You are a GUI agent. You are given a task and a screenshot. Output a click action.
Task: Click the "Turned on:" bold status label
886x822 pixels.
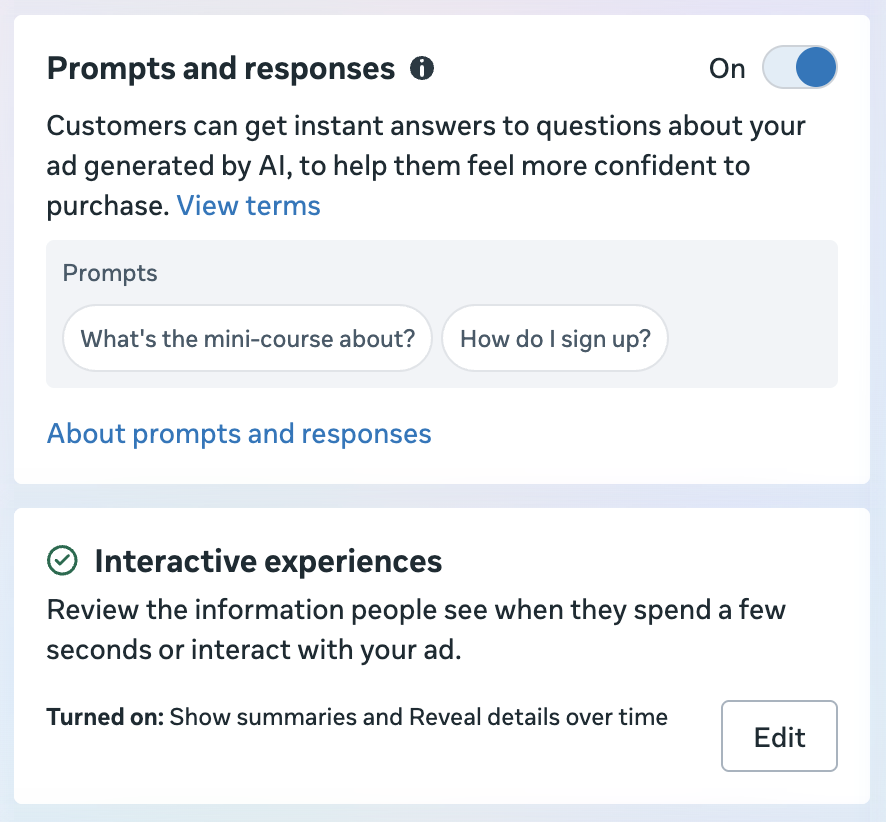[x=105, y=717]
